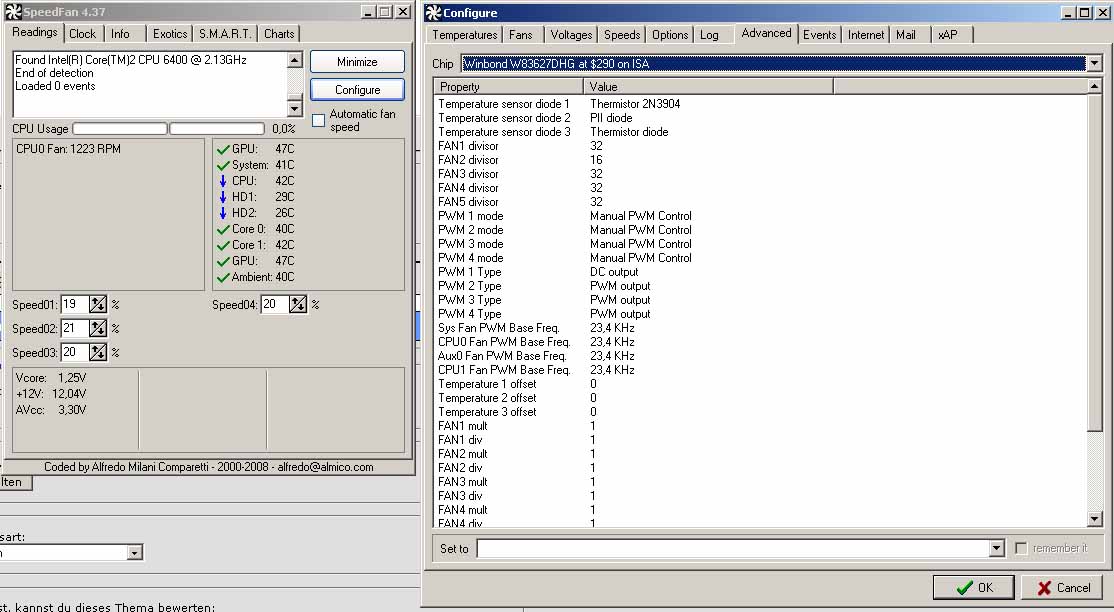Open the Events tab in Configure
1114x612 pixels.
820,35
